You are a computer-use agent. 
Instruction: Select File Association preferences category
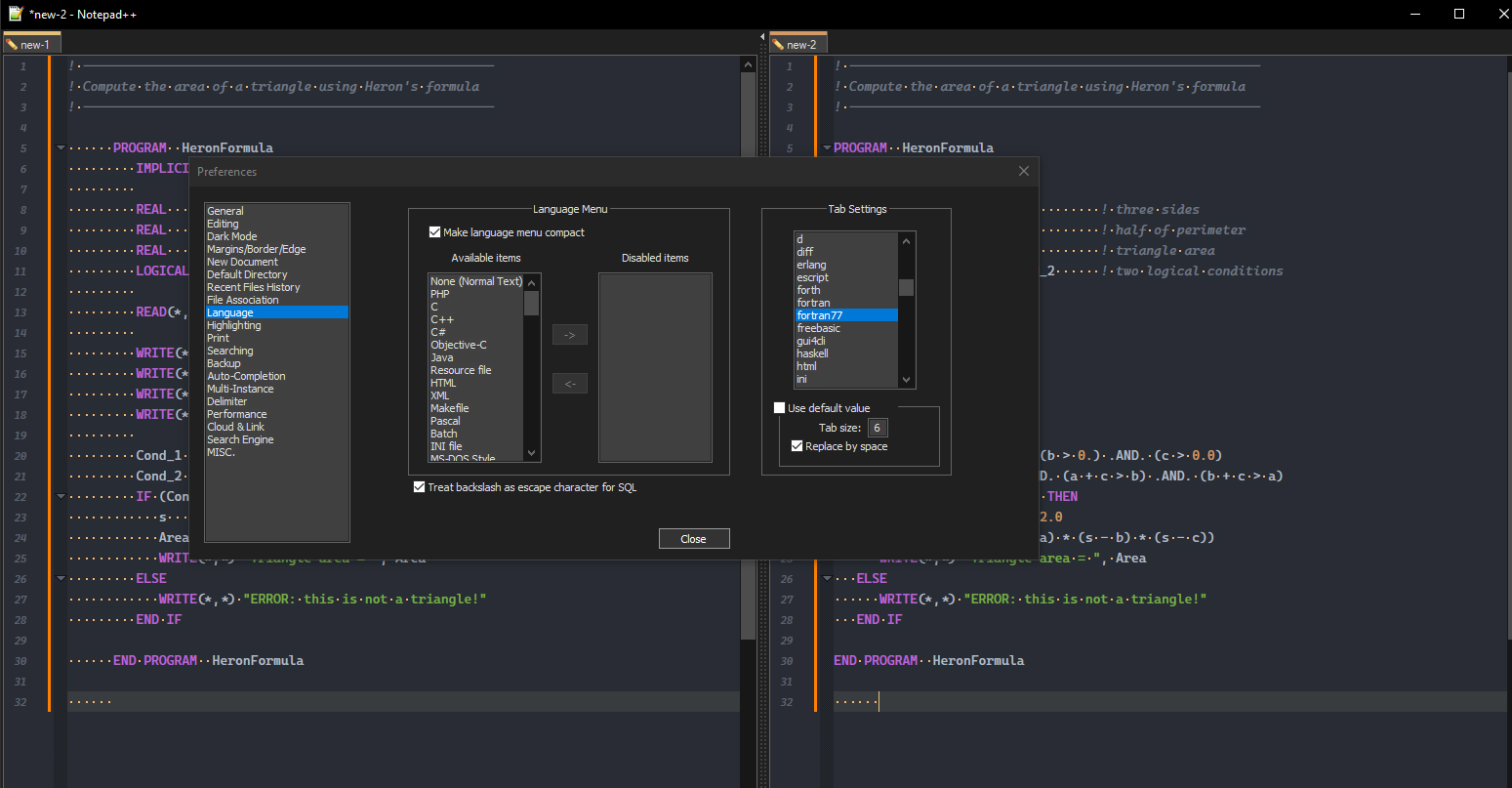point(276,300)
